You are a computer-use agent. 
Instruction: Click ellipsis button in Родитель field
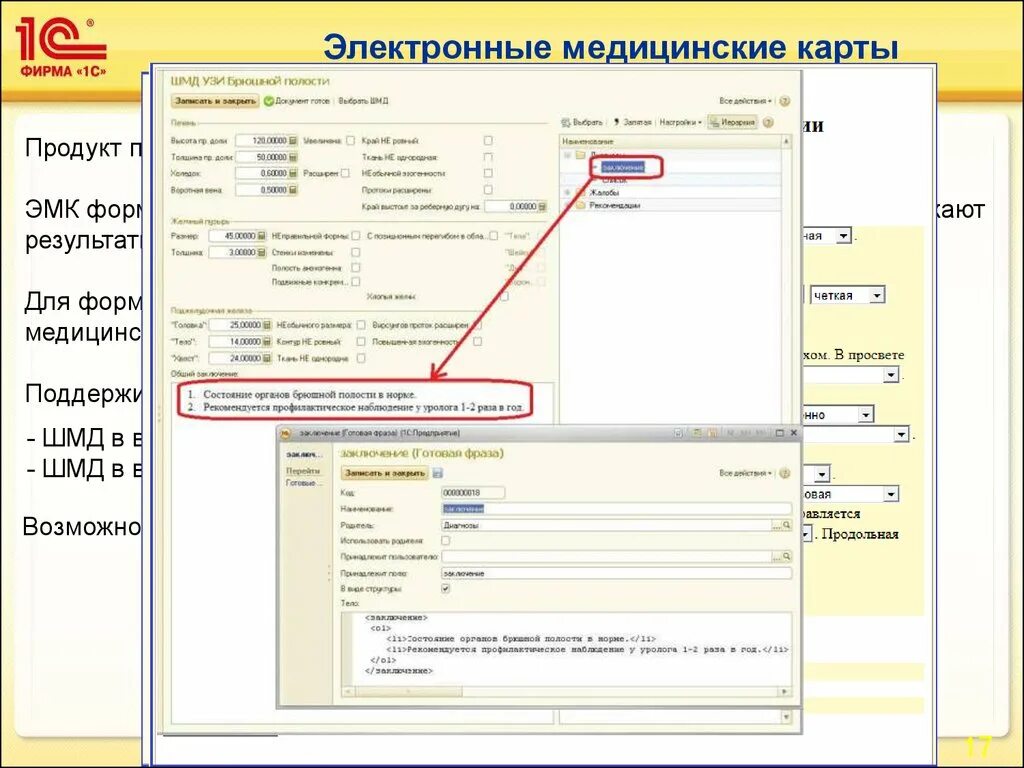[x=776, y=525]
